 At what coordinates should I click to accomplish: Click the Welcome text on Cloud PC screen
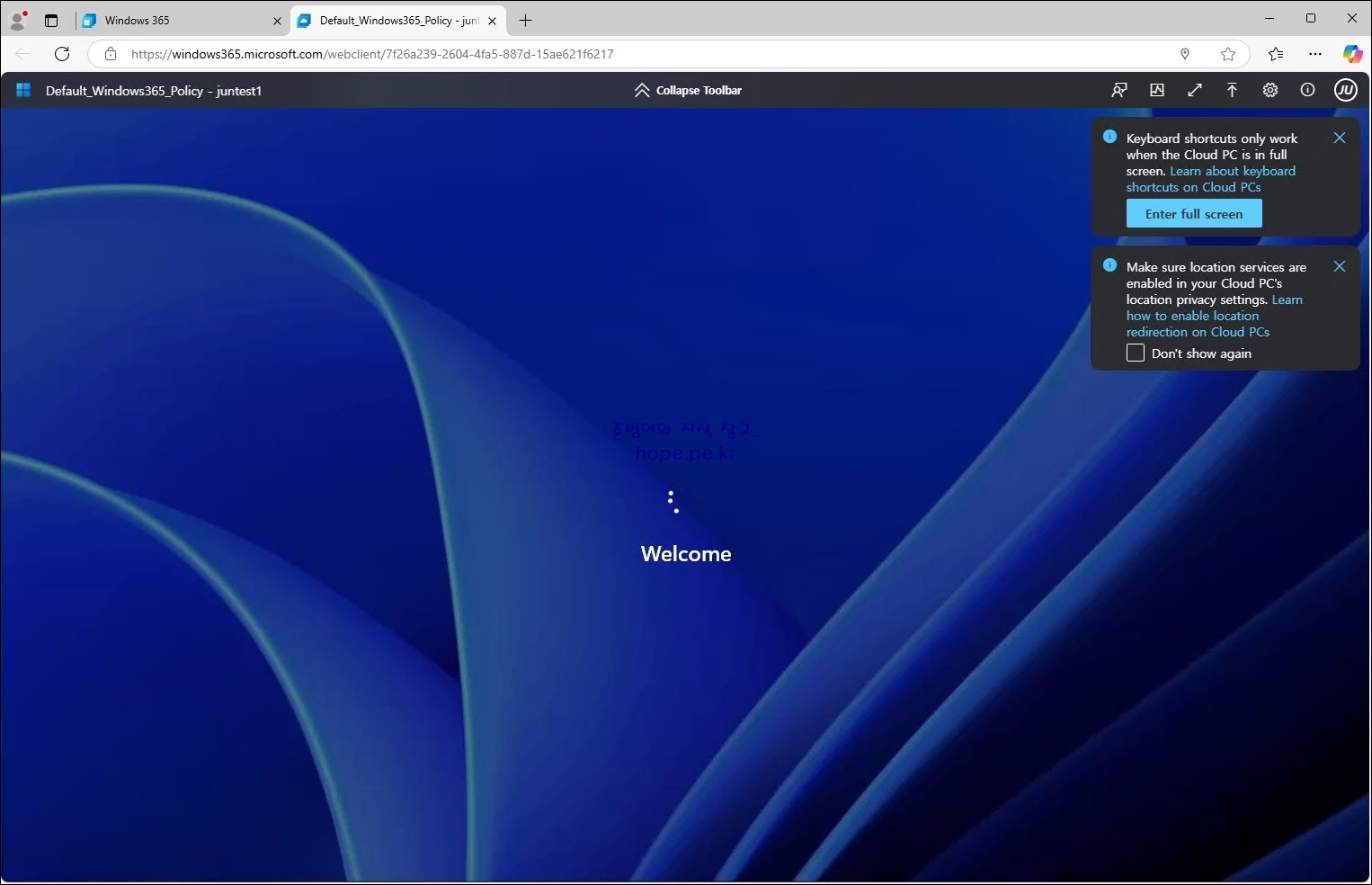686,554
